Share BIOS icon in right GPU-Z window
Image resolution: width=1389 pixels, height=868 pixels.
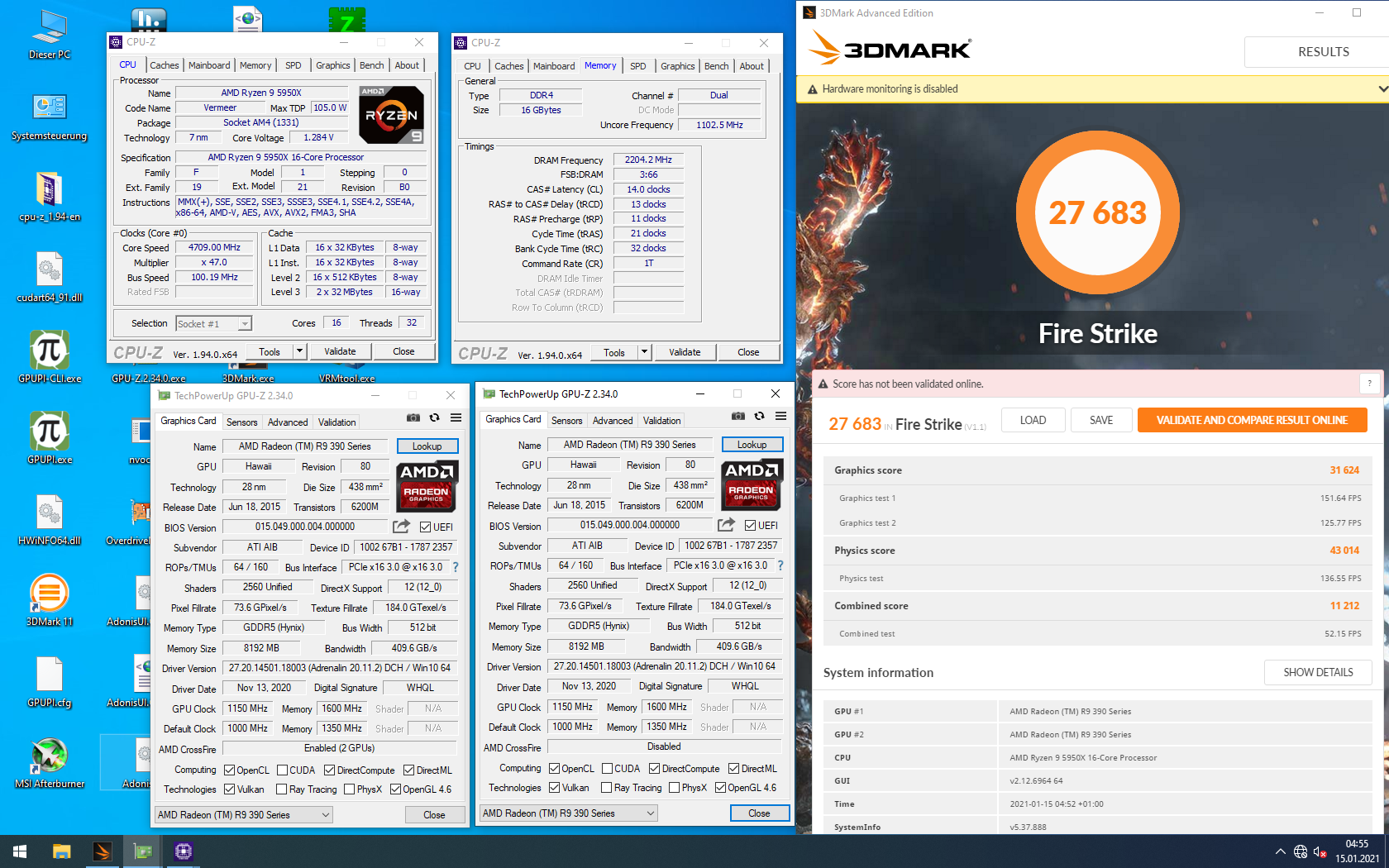[x=726, y=525]
